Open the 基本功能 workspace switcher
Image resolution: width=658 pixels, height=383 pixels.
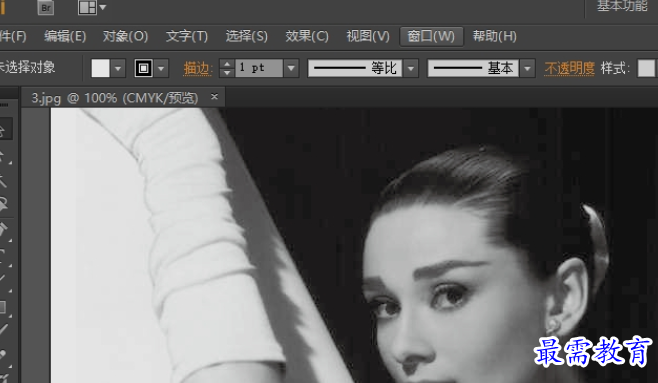click(622, 6)
